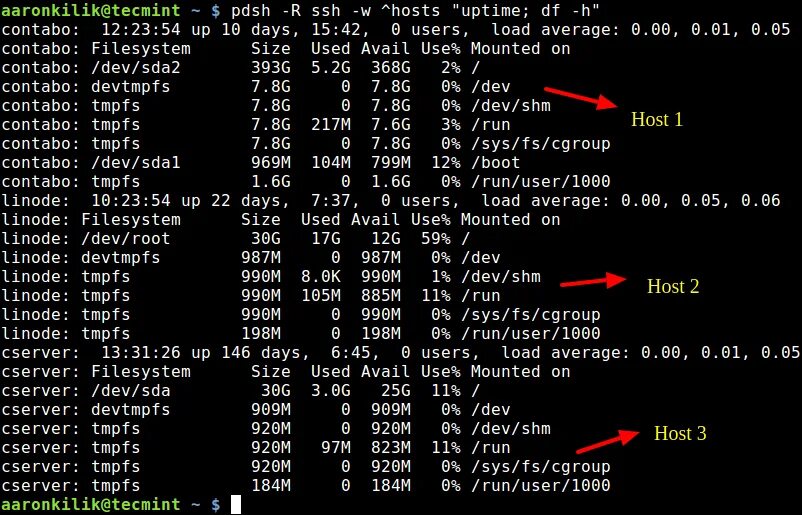This screenshot has width=802, height=515.
Task: Click the contabo /boot mount entry
Action: tap(495, 163)
